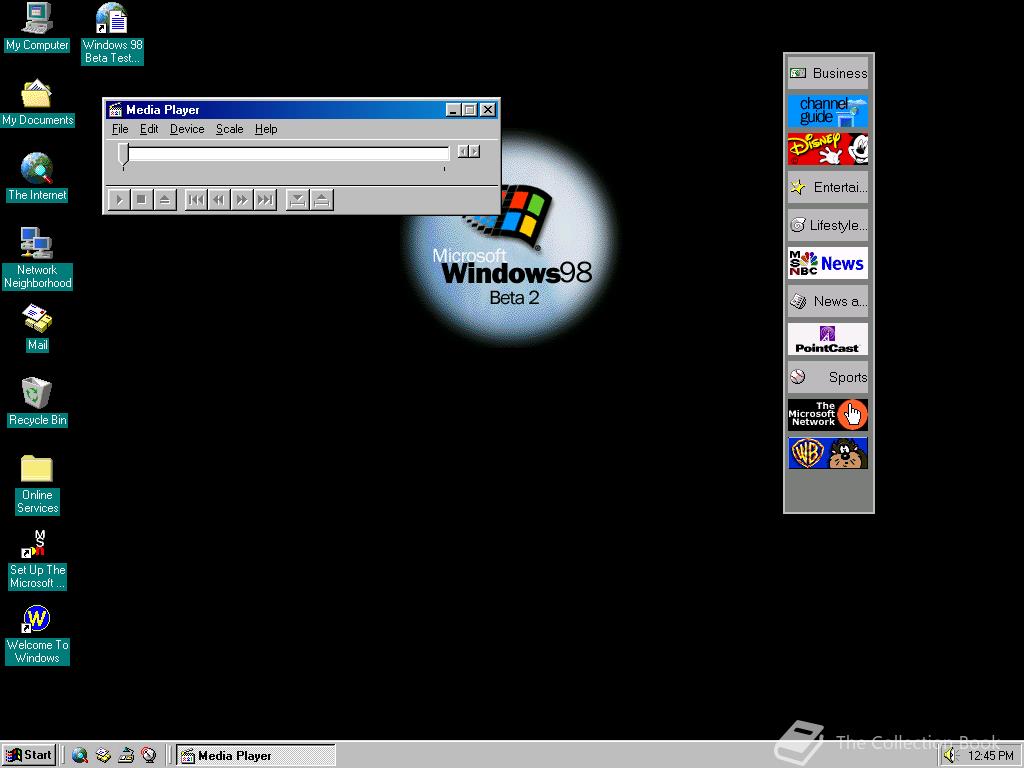This screenshot has width=1024, height=768.
Task: Click the 12:45 PM system clock
Action: point(990,756)
